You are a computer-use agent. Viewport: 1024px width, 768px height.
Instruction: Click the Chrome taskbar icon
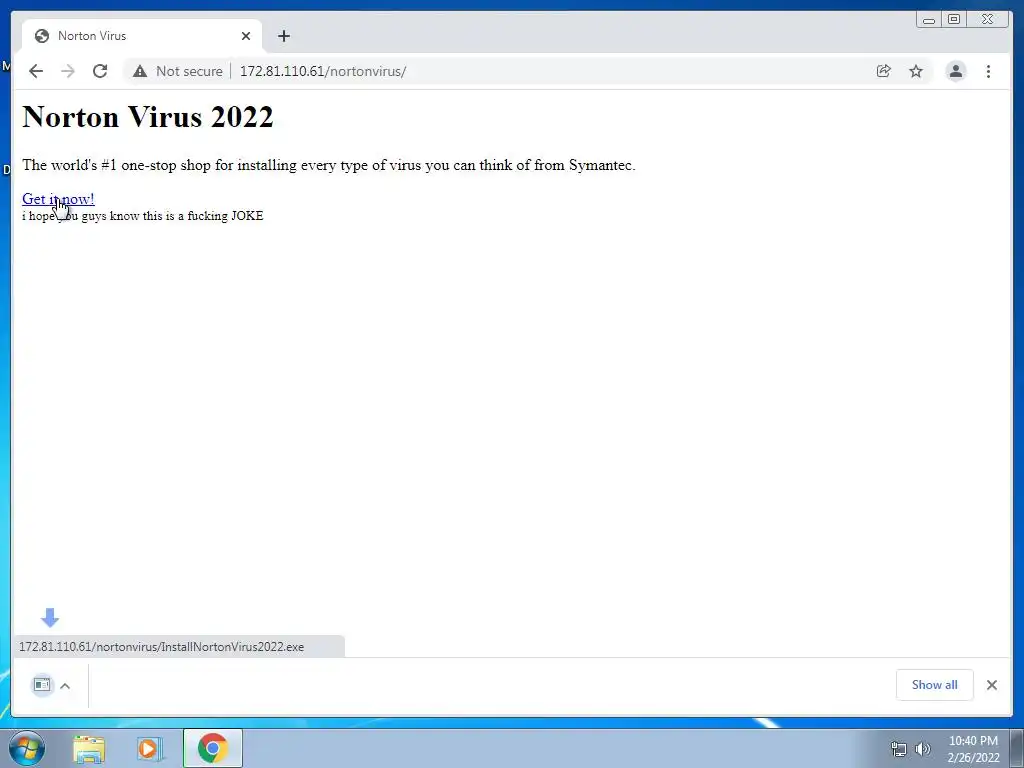[213, 748]
